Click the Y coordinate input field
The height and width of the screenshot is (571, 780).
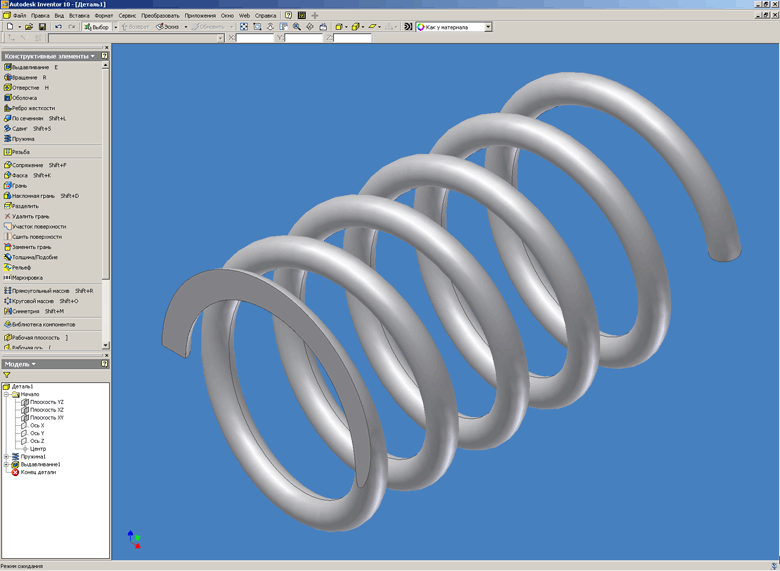pyautogui.click(x=303, y=38)
